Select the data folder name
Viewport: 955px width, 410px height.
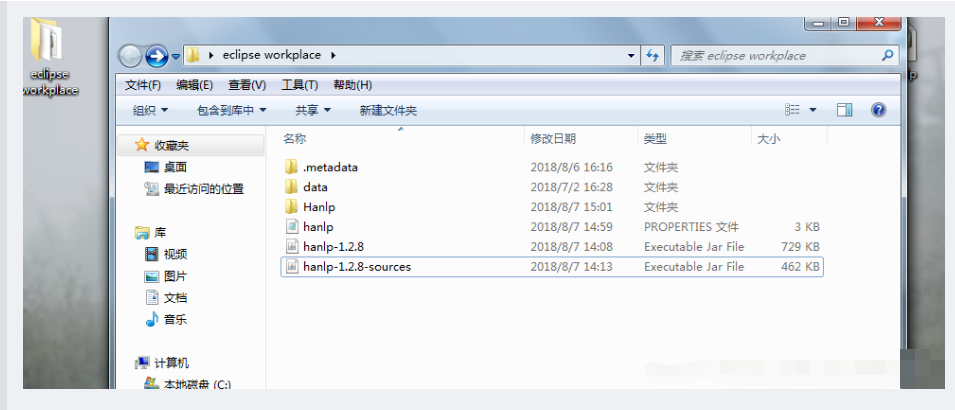click(315, 187)
